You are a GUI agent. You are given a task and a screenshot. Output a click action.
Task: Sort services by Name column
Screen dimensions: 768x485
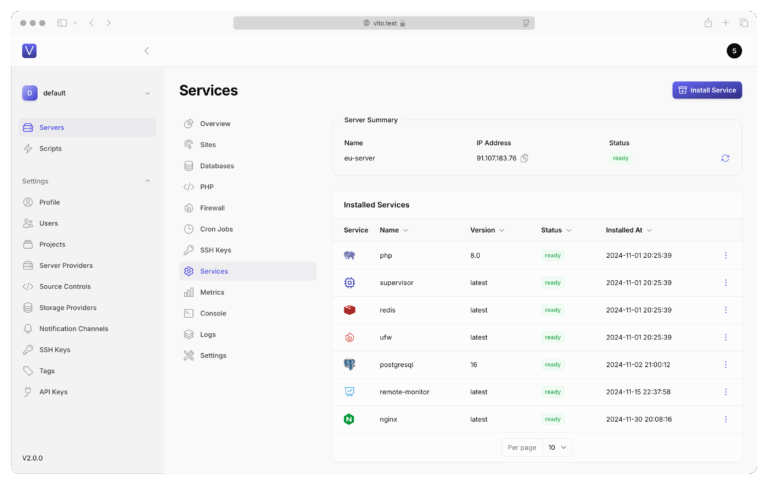[393, 230]
